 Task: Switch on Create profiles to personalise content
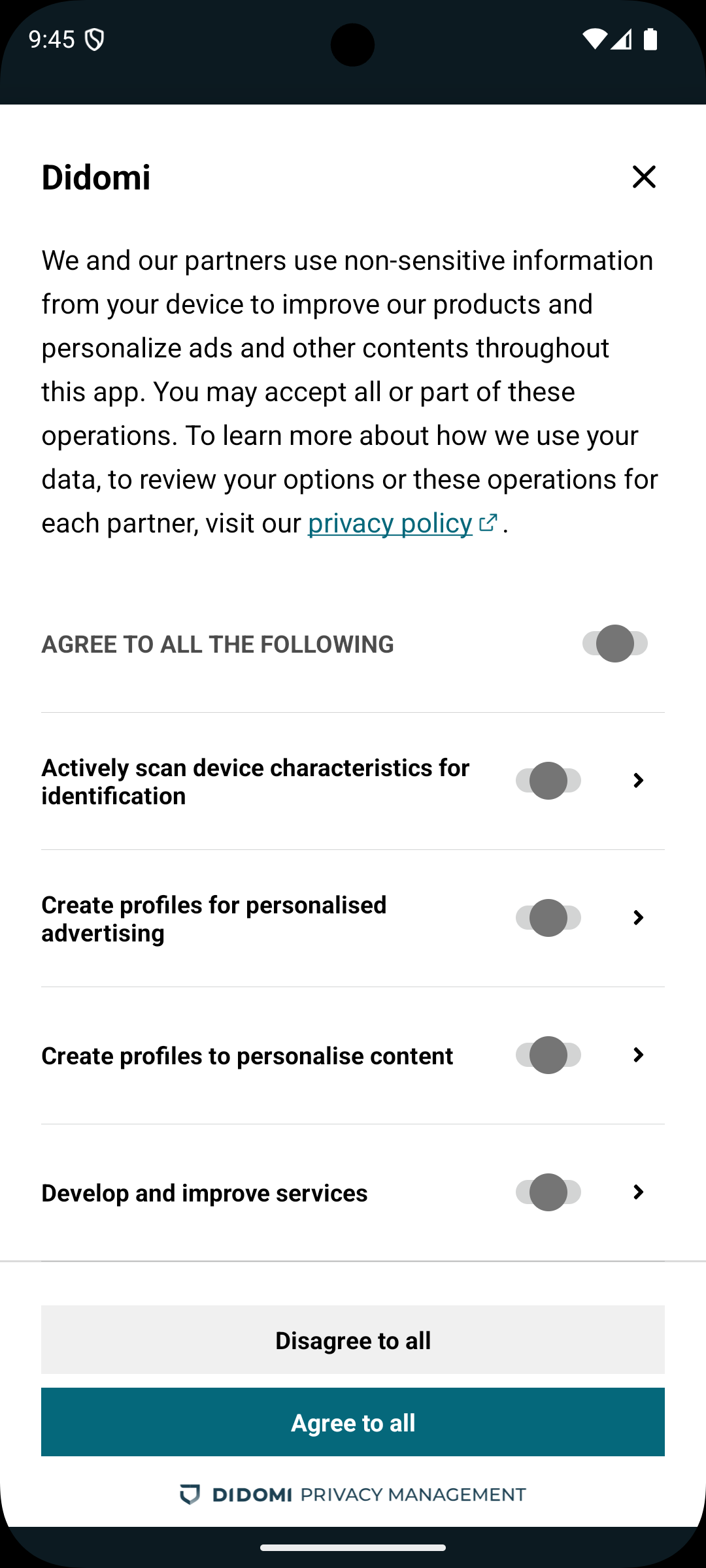pyautogui.click(x=548, y=1055)
